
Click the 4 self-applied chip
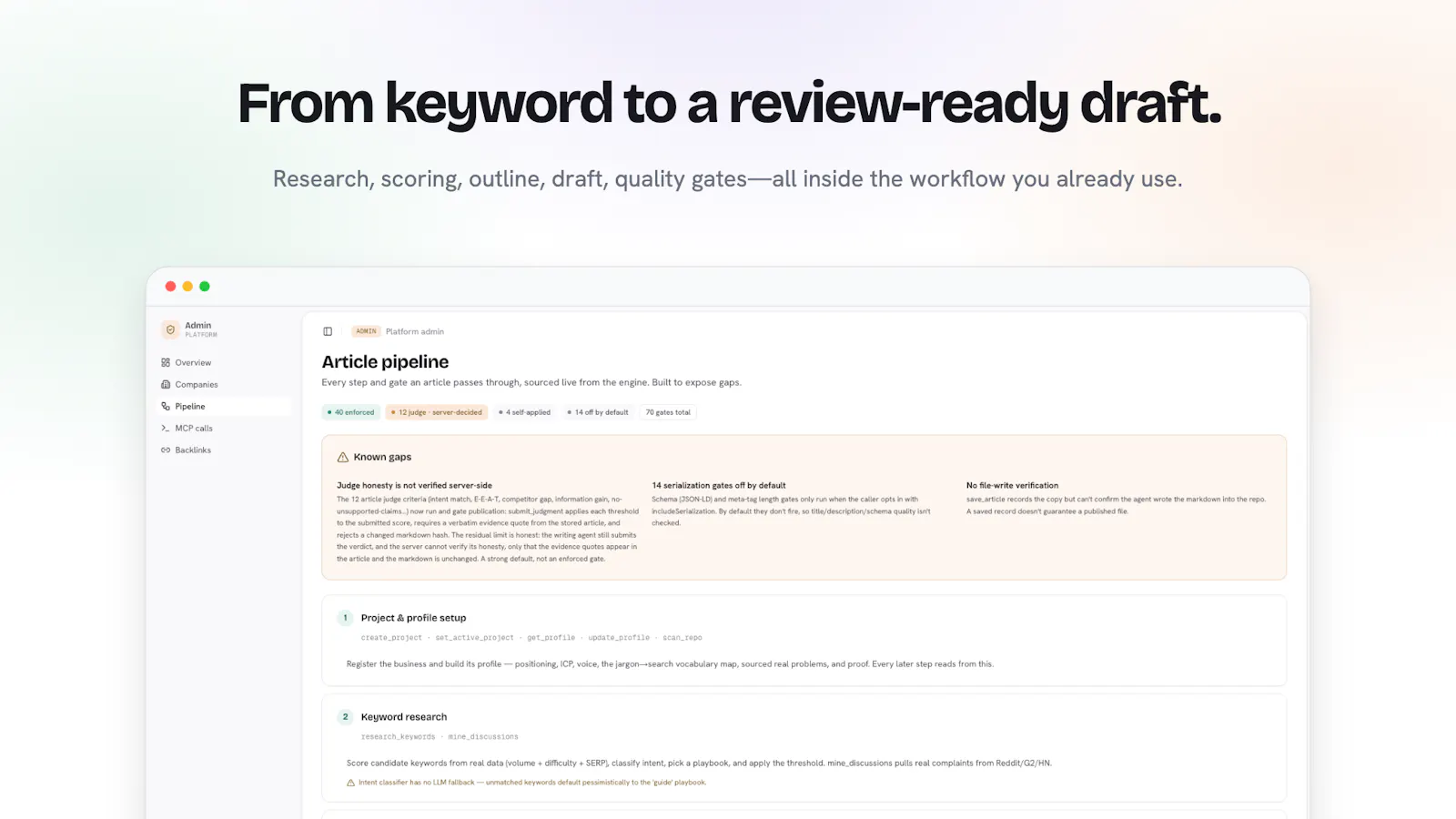525,412
